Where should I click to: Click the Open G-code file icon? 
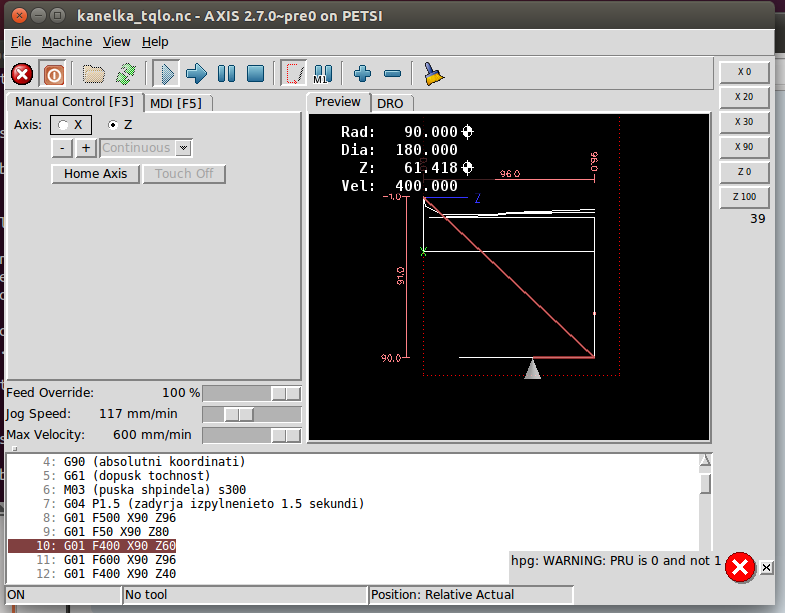click(x=94, y=73)
